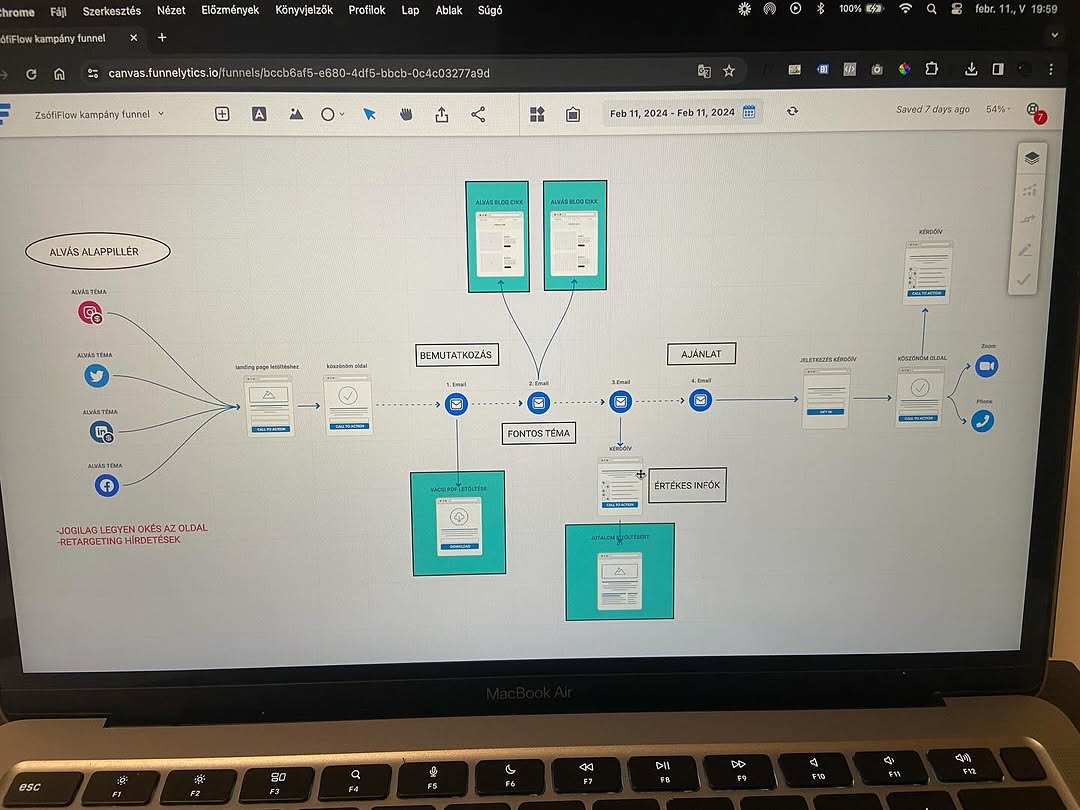
Task: Click the Export upload icon in the toolbar
Action: point(441,114)
